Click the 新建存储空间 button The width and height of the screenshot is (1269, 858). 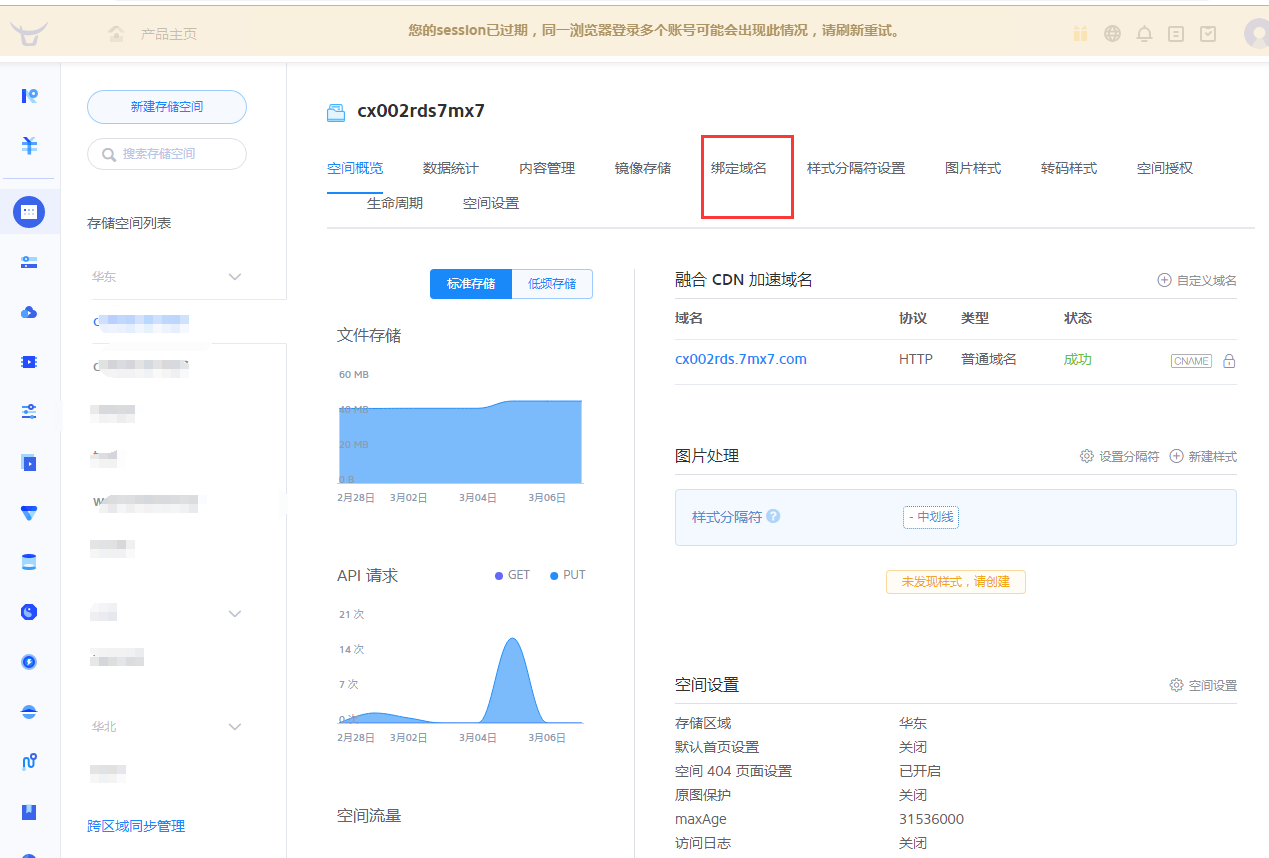coord(167,107)
